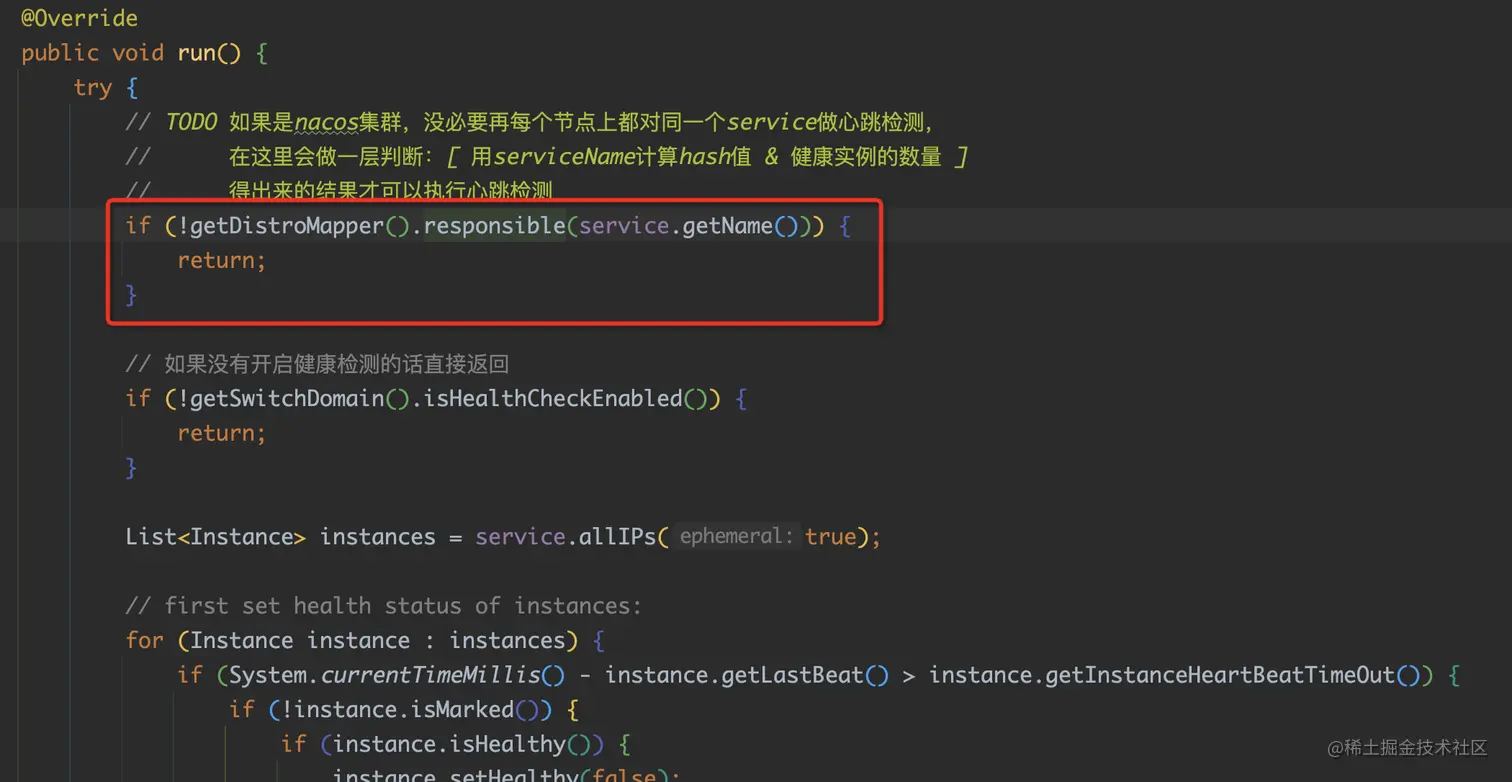Click isHealthCheckEnabled() method call
The width and height of the screenshot is (1512, 782).
pos(566,398)
